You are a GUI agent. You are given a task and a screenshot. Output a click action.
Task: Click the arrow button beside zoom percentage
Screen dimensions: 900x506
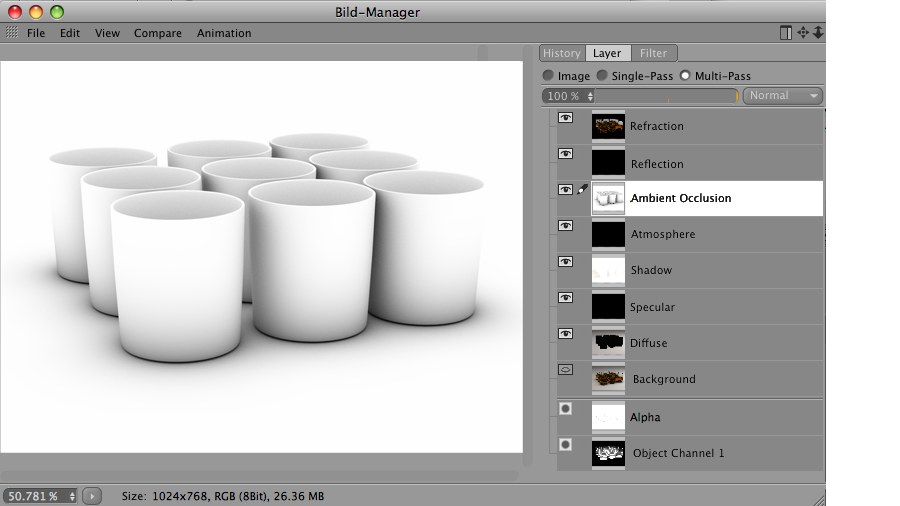[x=92, y=496]
